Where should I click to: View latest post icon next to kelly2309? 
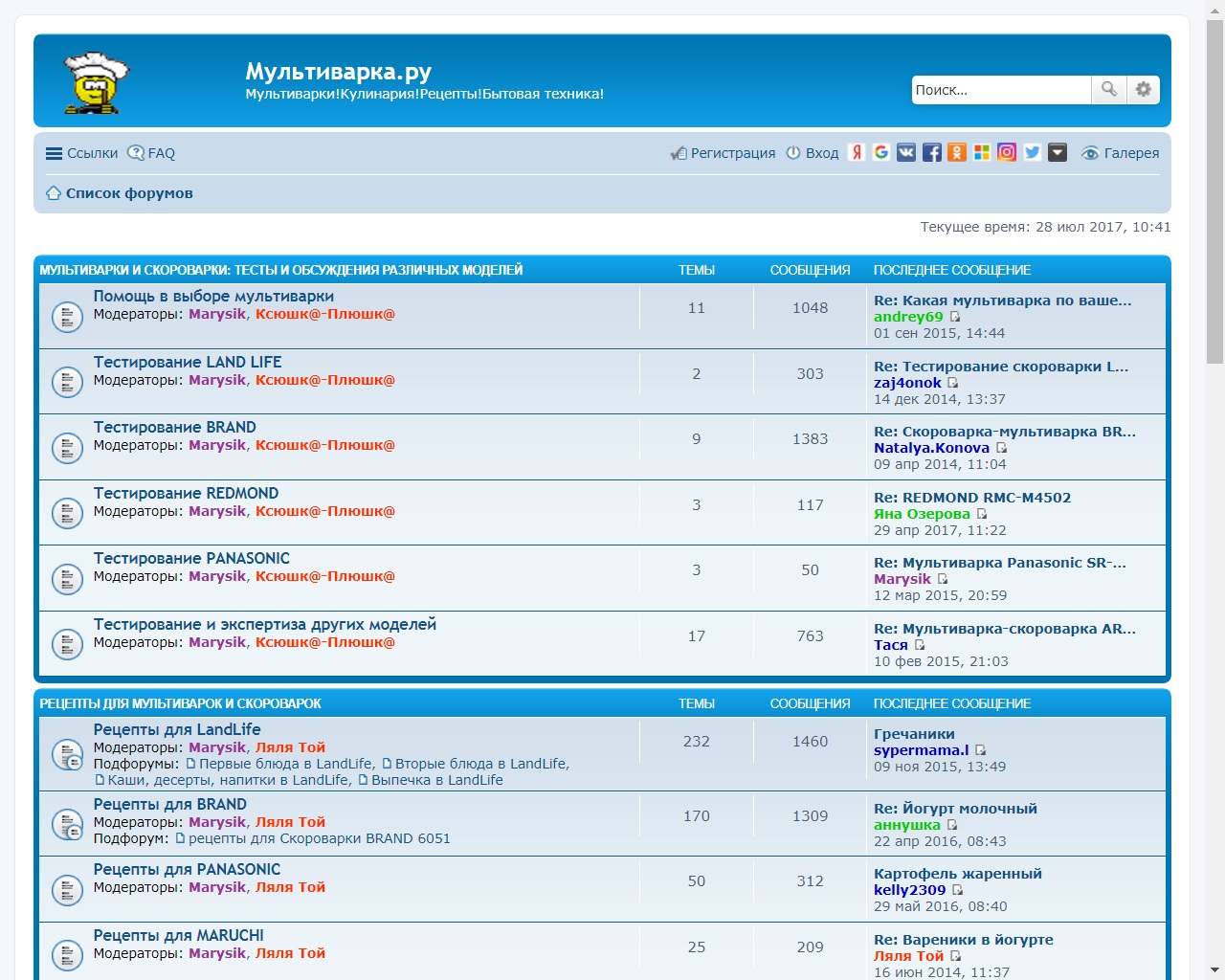coord(957,891)
